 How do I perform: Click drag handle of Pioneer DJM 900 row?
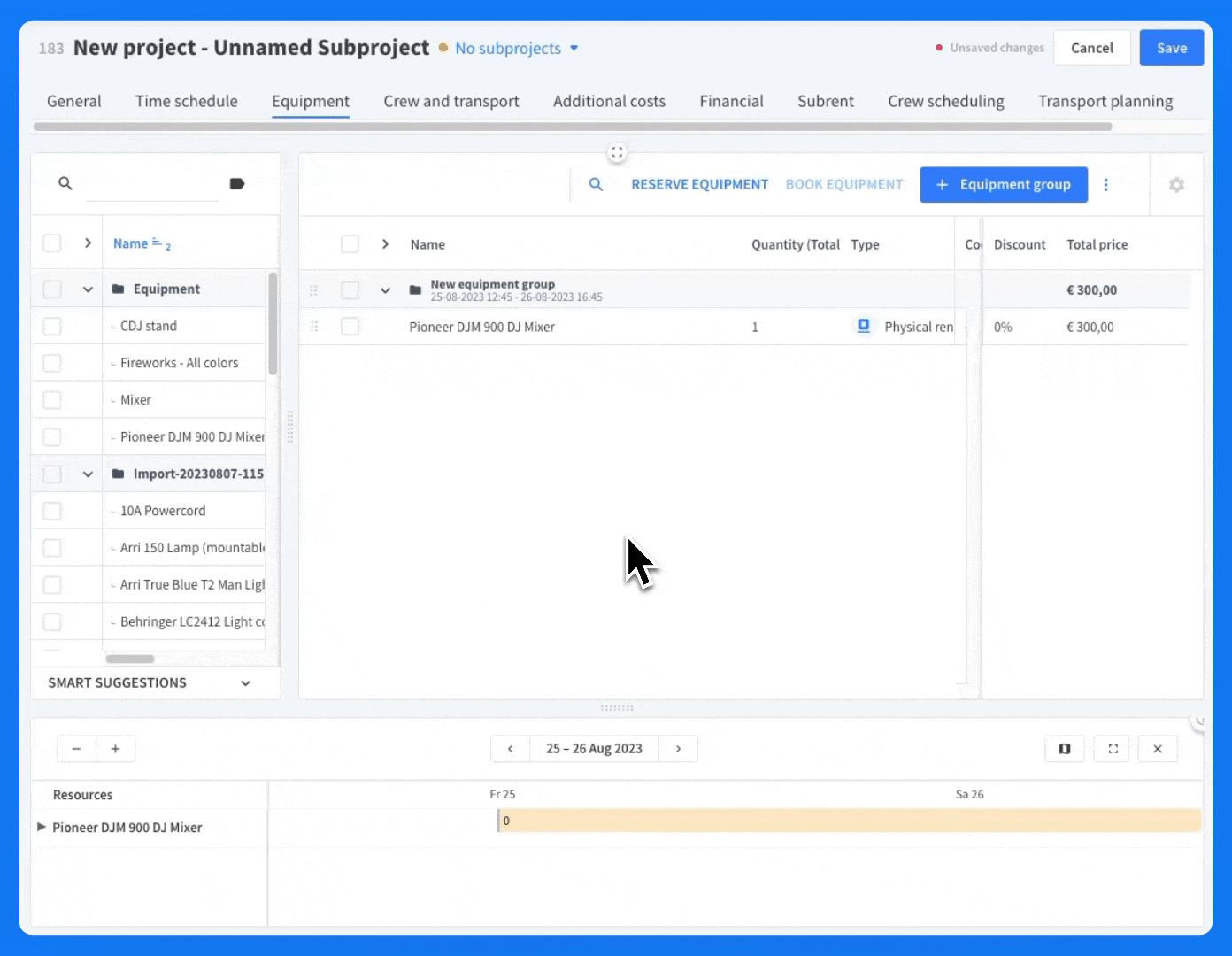[x=313, y=327]
